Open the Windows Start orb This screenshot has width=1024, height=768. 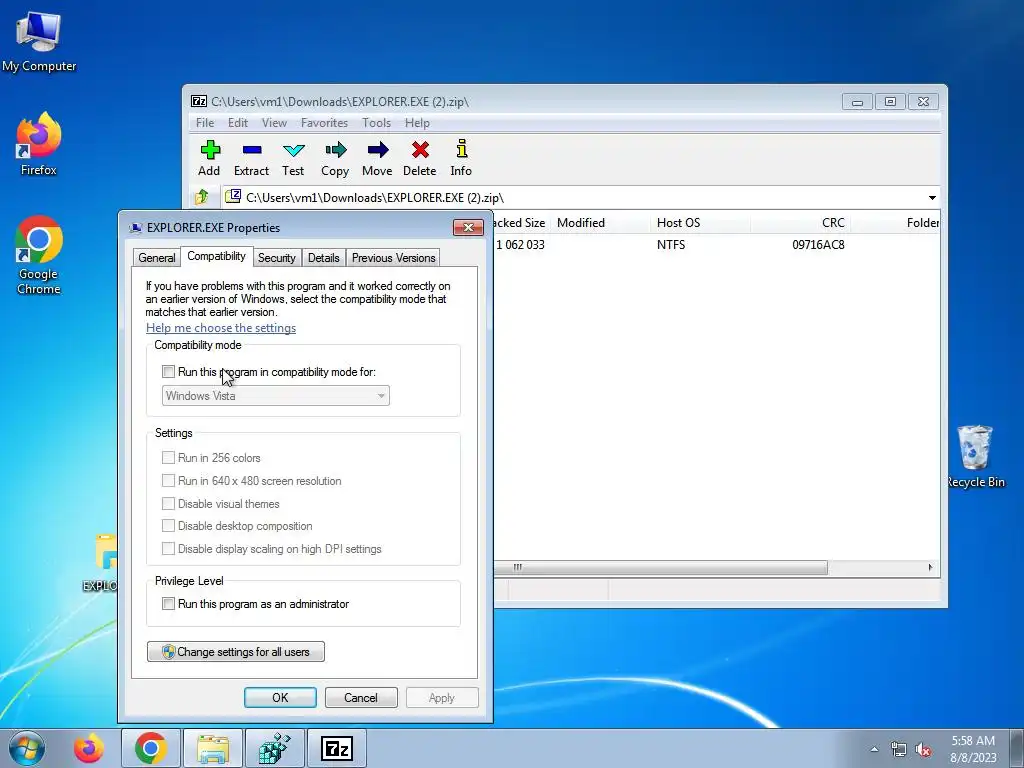tap(27, 748)
